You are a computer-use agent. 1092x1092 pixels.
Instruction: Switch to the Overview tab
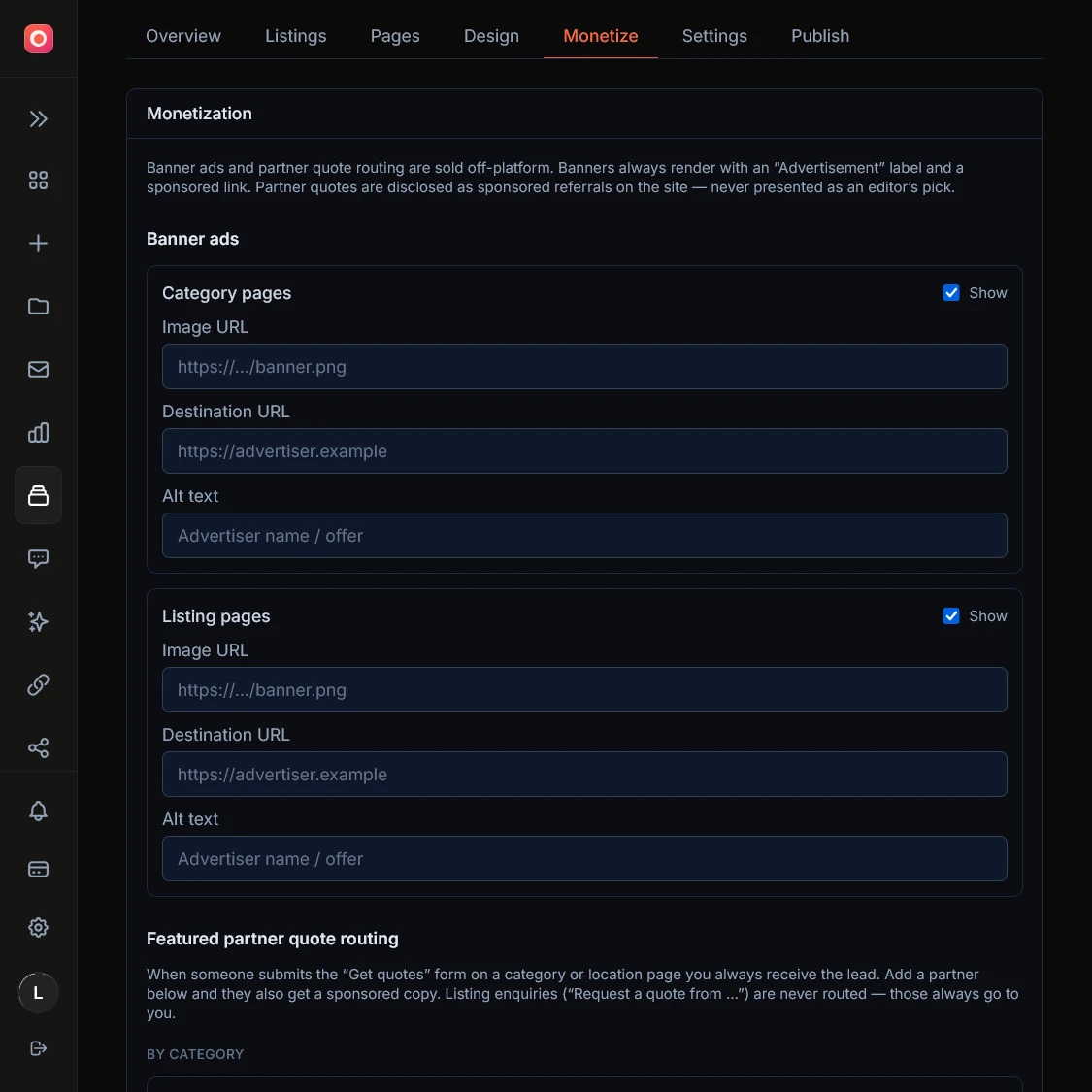click(x=183, y=36)
